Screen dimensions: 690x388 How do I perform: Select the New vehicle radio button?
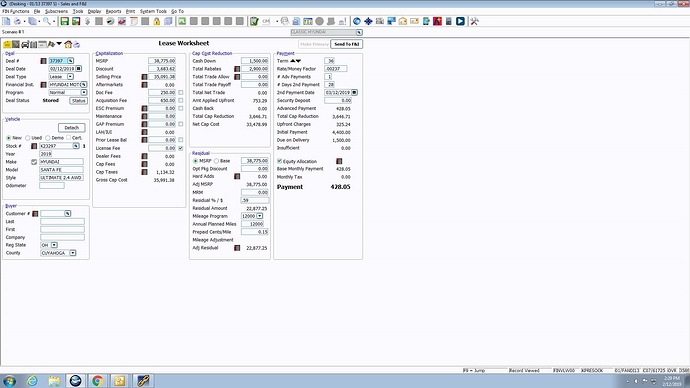click(8, 138)
